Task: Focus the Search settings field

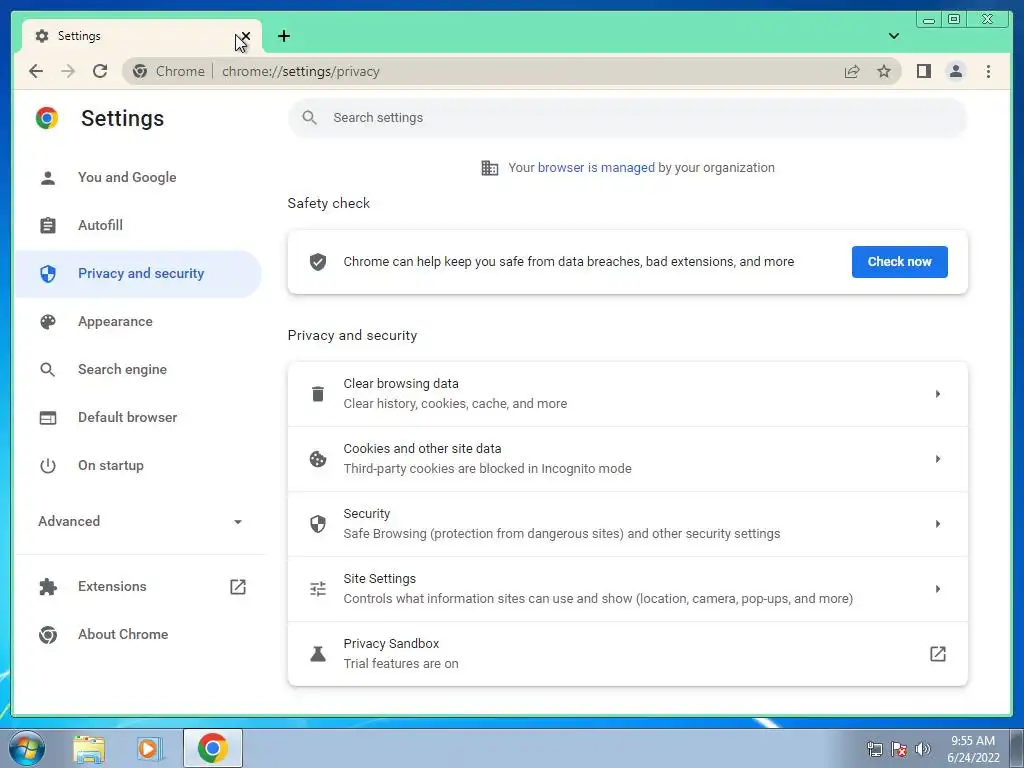Action: point(627,118)
